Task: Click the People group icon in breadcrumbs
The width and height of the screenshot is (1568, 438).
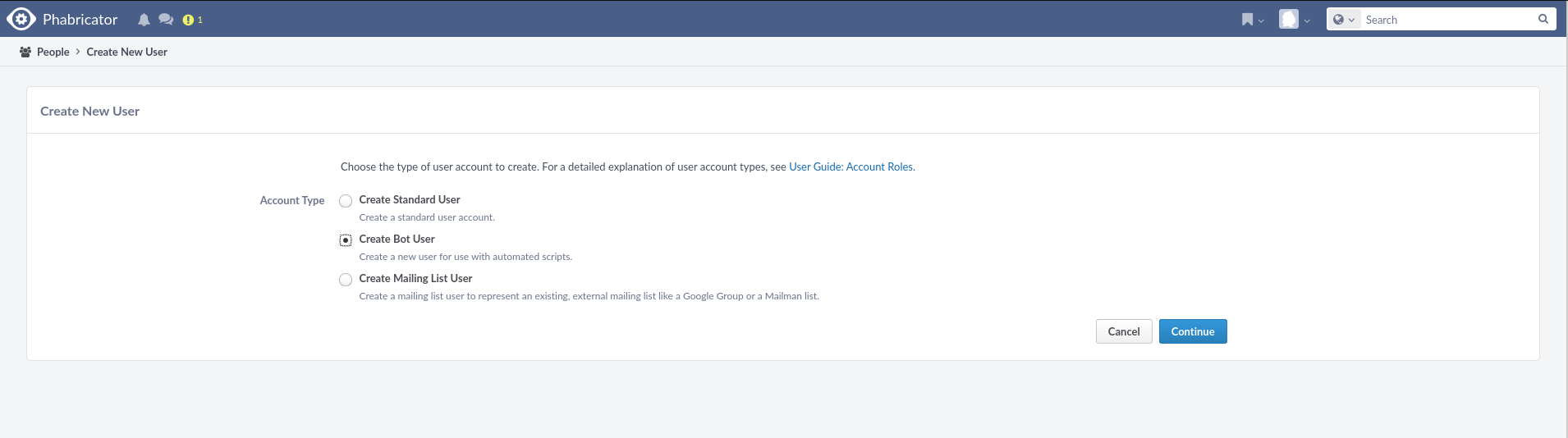Action: (x=25, y=52)
